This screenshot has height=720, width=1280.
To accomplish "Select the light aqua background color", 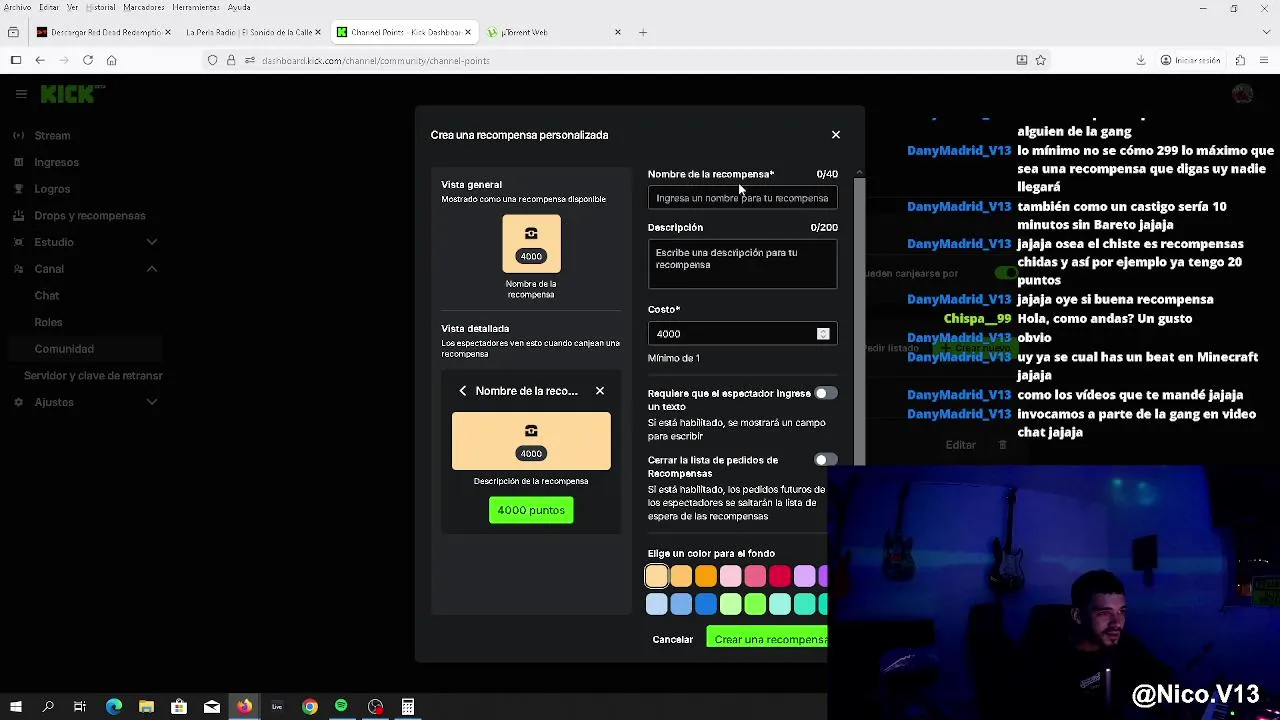I will [780, 604].
